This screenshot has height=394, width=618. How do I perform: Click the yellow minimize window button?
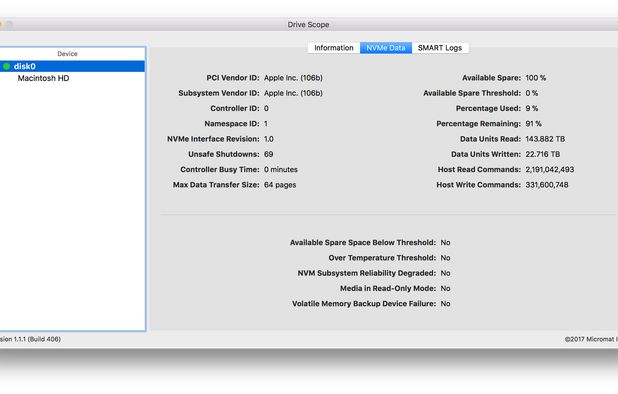(x=1, y=24)
